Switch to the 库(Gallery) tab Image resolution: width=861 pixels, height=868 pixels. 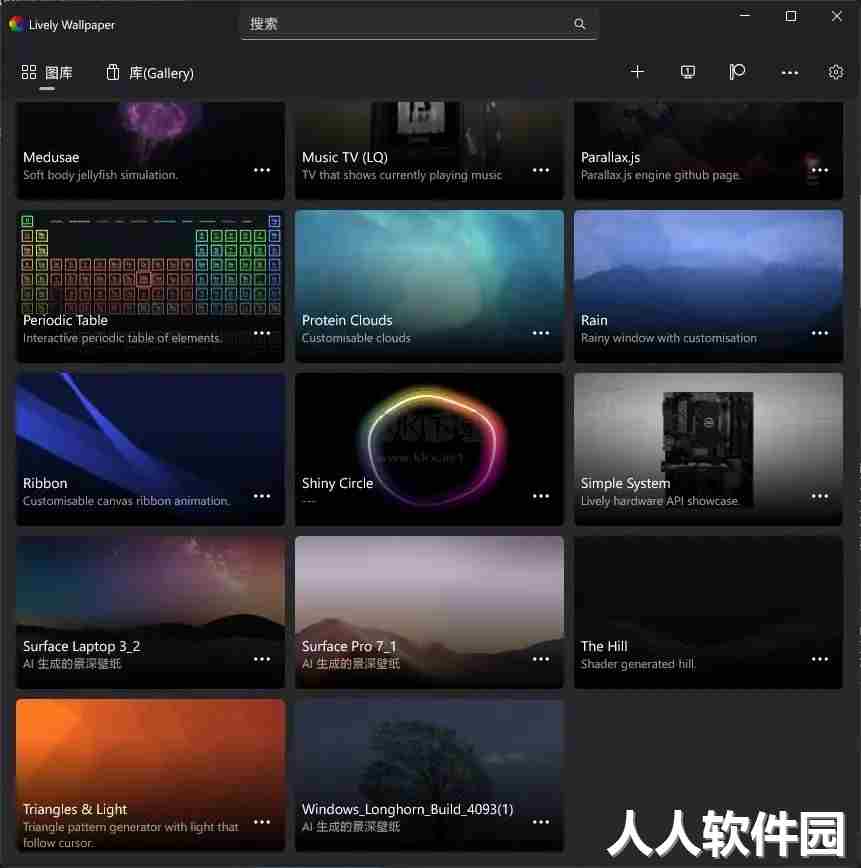pos(149,73)
